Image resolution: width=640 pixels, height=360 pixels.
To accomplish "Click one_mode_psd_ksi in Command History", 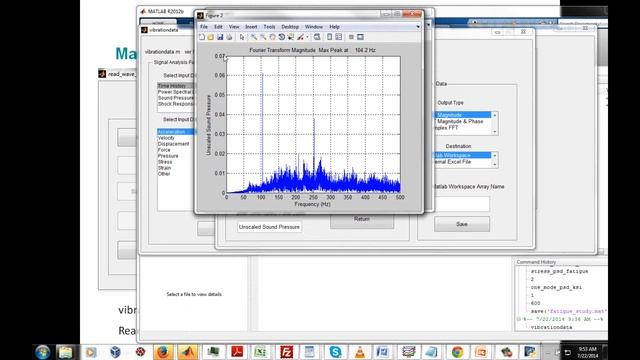I will 556,287.
